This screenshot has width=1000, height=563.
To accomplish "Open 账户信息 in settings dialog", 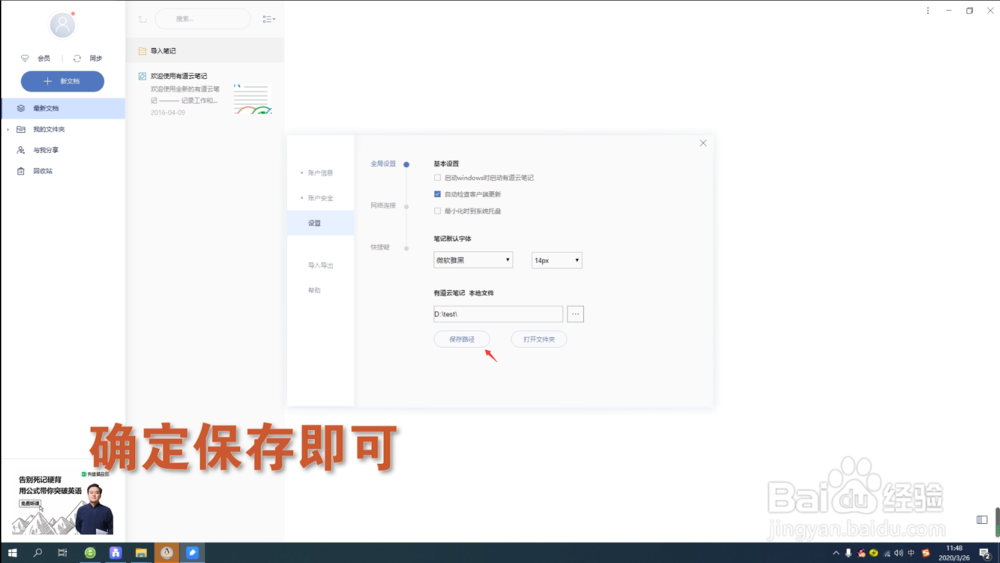I will [320, 173].
